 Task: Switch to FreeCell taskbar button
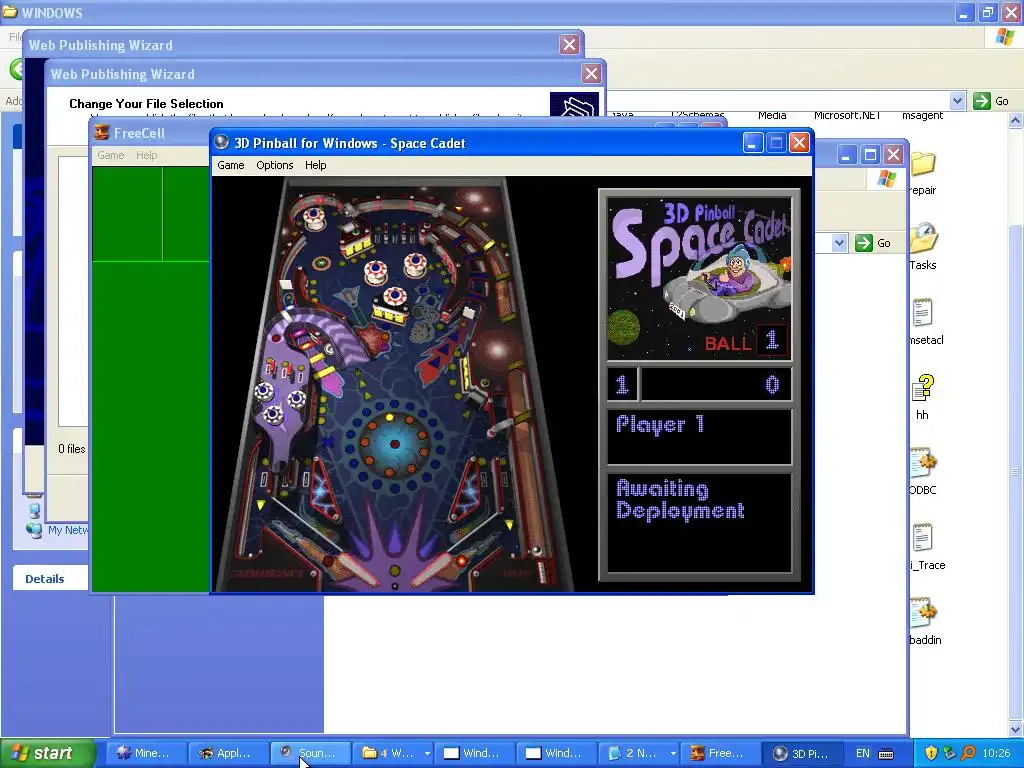pyautogui.click(x=720, y=753)
